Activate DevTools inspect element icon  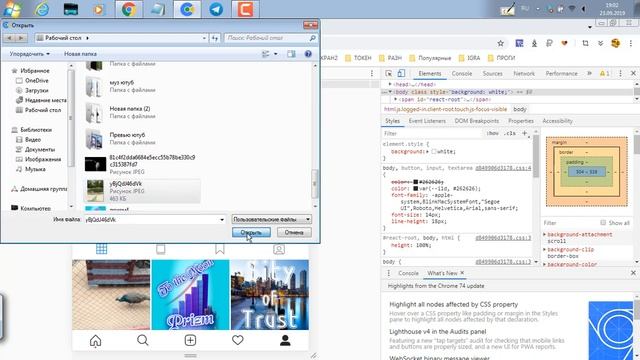[388, 73]
